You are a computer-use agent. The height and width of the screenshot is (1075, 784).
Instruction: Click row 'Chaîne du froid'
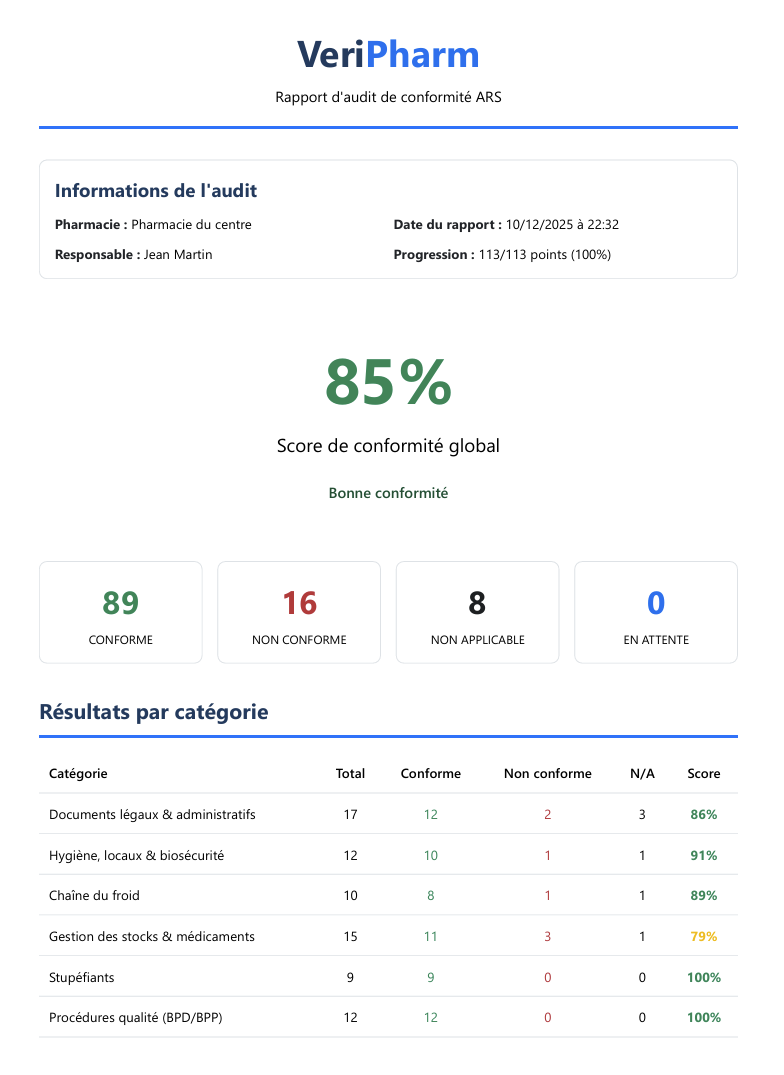pyautogui.click(x=388, y=895)
